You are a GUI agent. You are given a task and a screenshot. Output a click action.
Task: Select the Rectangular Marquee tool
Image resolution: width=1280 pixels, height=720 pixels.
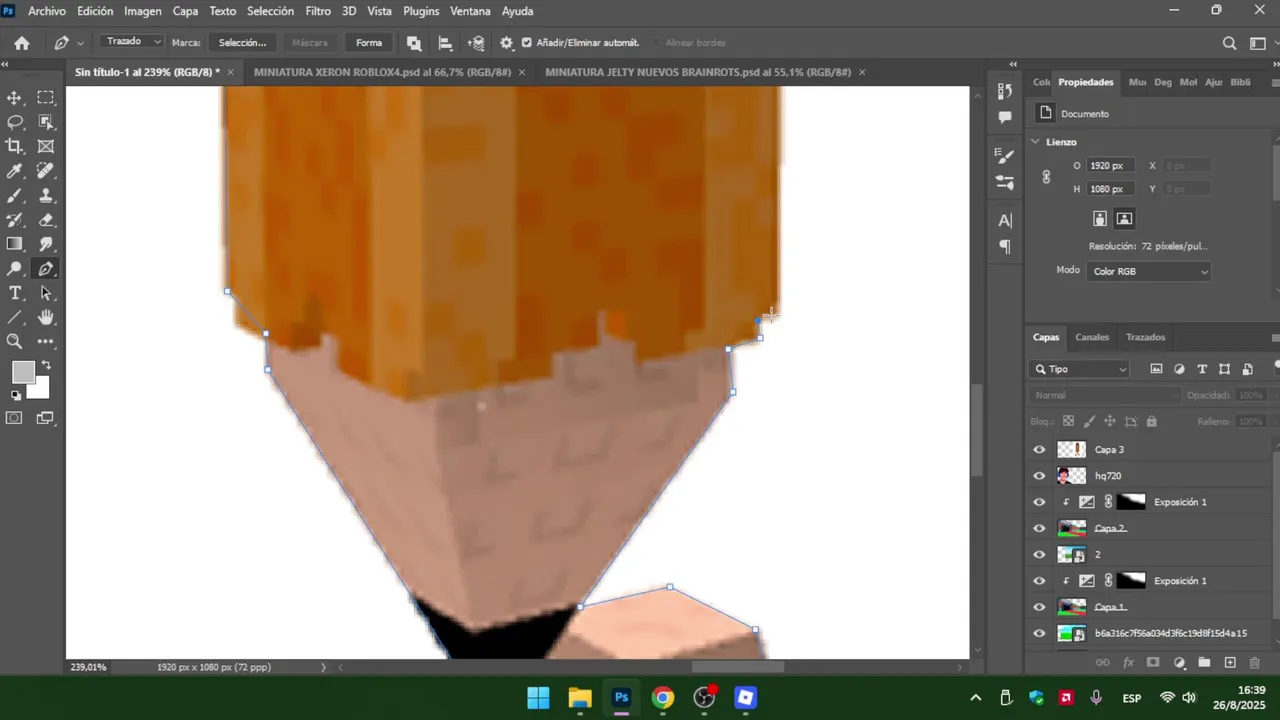click(46, 98)
